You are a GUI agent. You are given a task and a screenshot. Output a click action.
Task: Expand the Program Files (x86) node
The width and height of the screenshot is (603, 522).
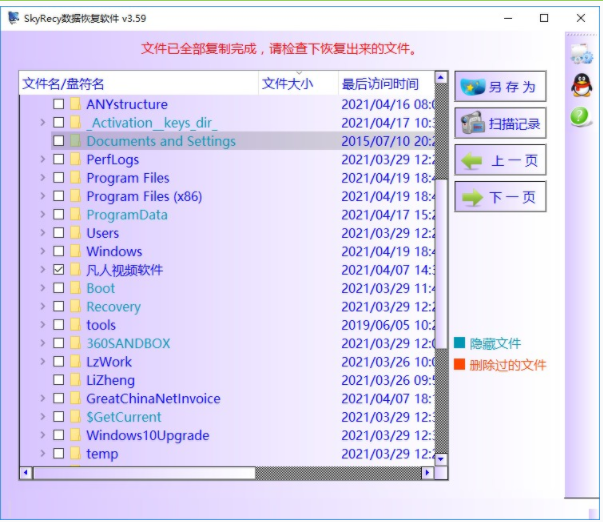pyautogui.click(x=43, y=196)
